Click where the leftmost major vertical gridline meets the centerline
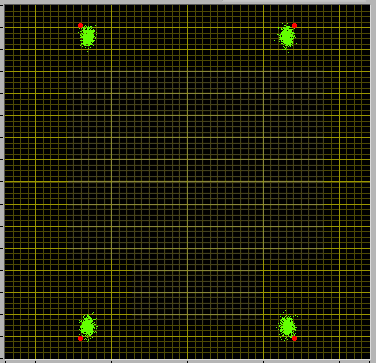Screen dimensions: 376x363 (x=35, y=182)
